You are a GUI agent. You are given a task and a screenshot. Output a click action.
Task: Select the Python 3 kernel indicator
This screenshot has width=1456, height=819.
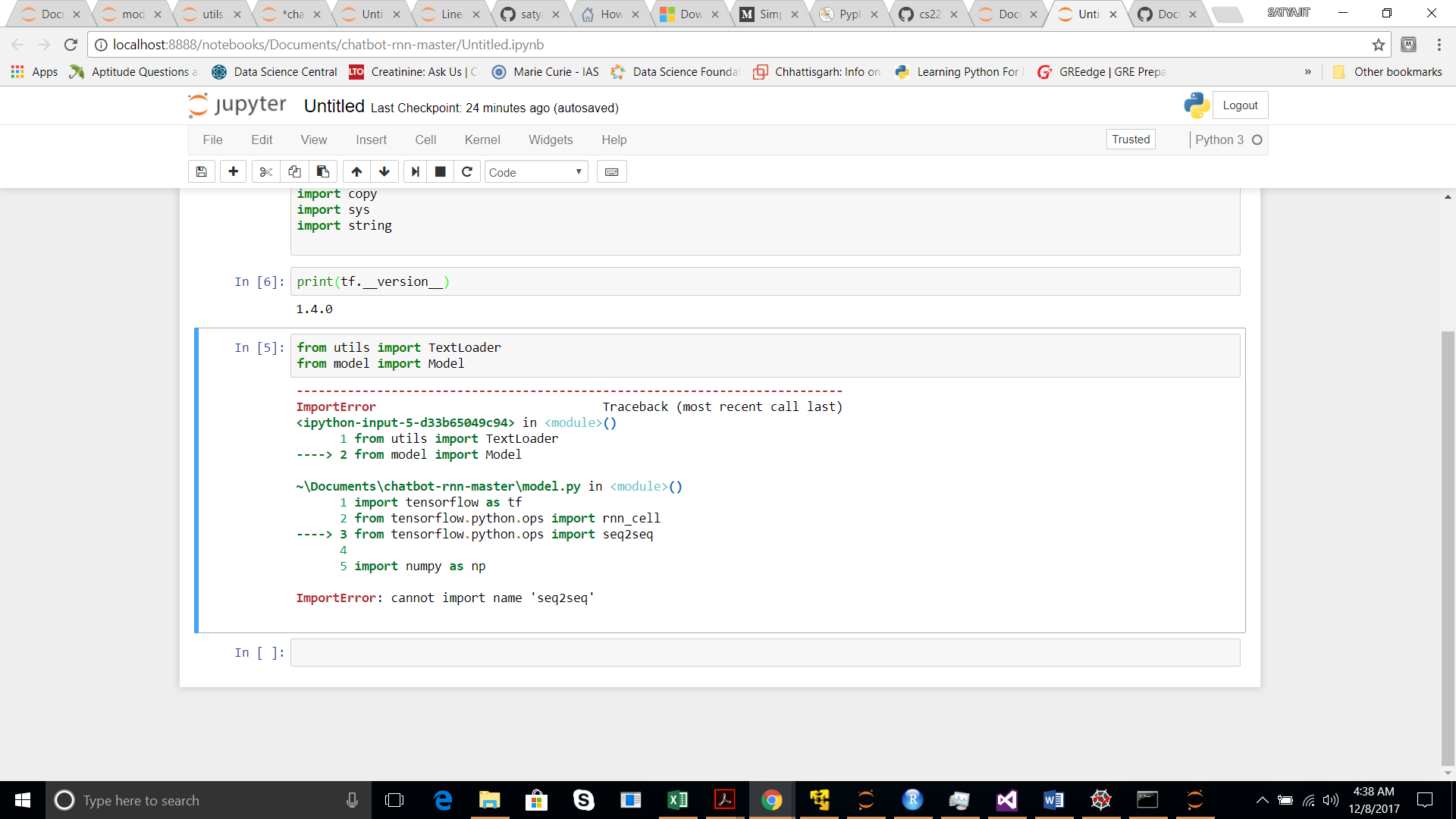click(1219, 140)
